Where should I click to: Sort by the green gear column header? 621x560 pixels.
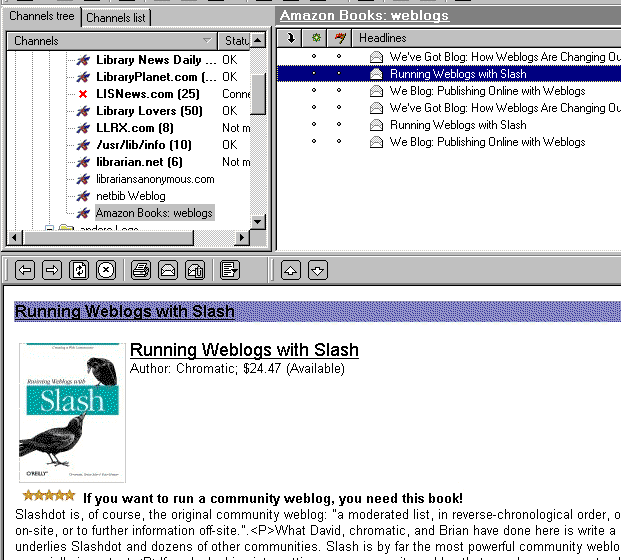(x=315, y=38)
